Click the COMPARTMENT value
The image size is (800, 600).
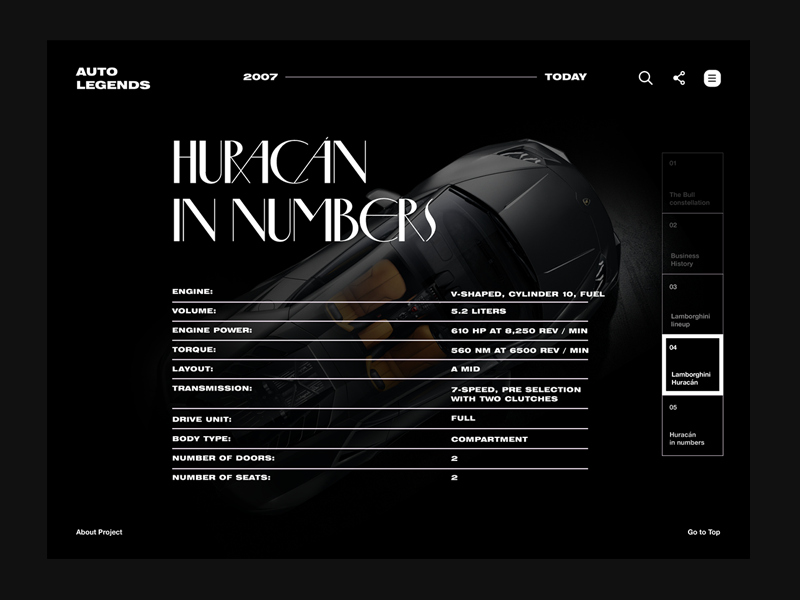(x=489, y=439)
